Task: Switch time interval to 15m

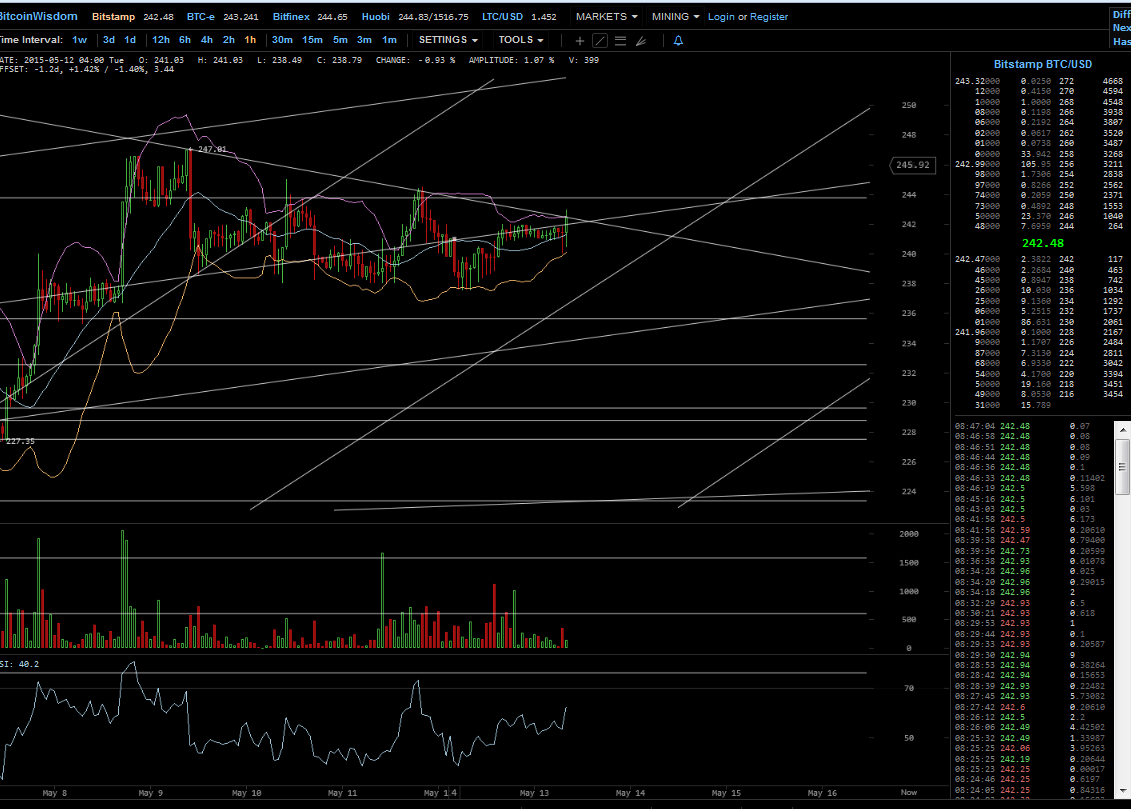Action: [x=312, y=40]
